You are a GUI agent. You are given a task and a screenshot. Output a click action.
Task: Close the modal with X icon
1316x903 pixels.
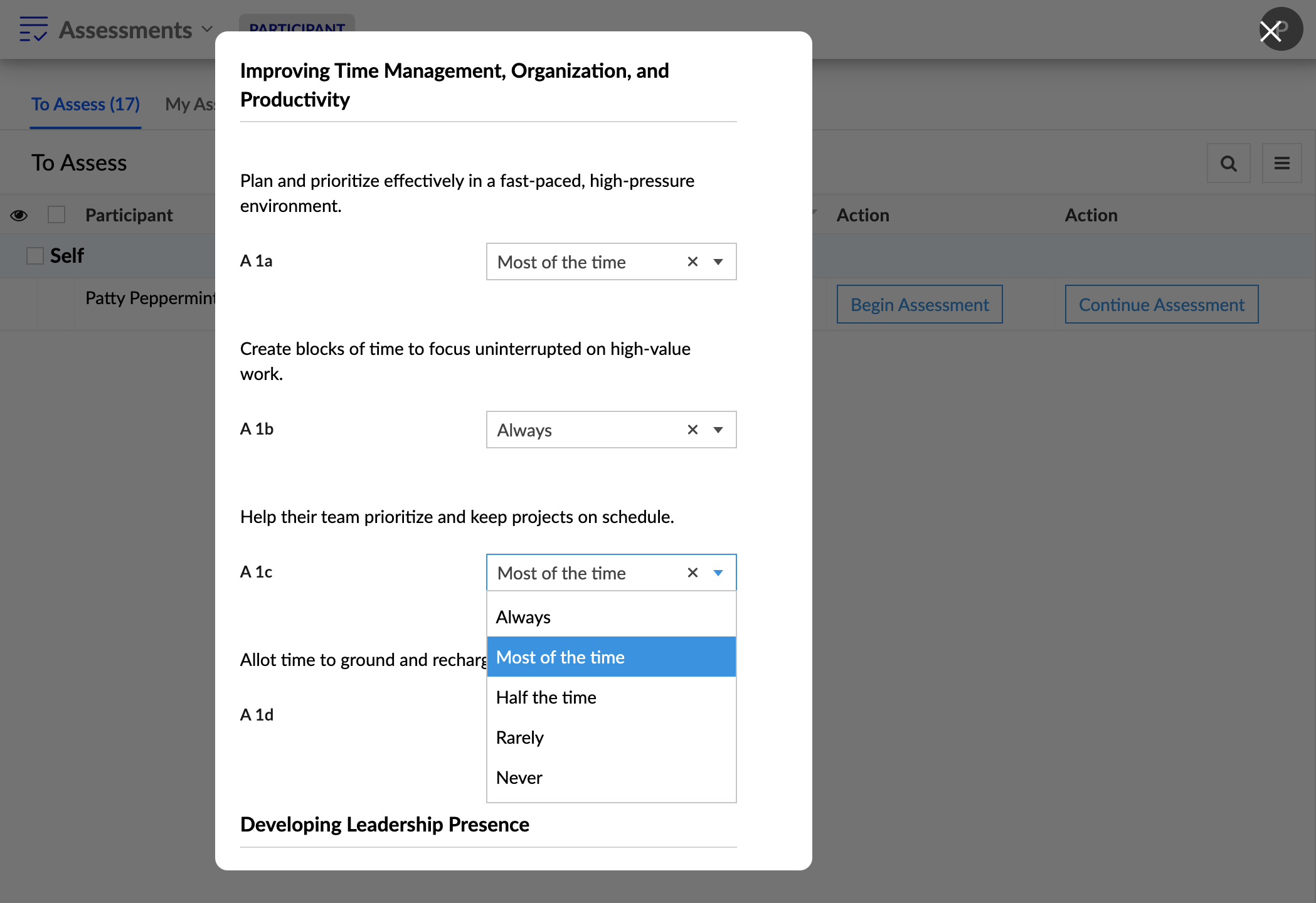[x=1271, y=31]
